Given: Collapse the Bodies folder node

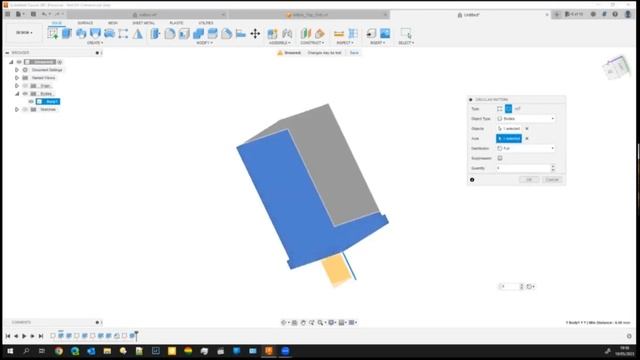Looking at the screenshot, I should (x=17, y=93).
